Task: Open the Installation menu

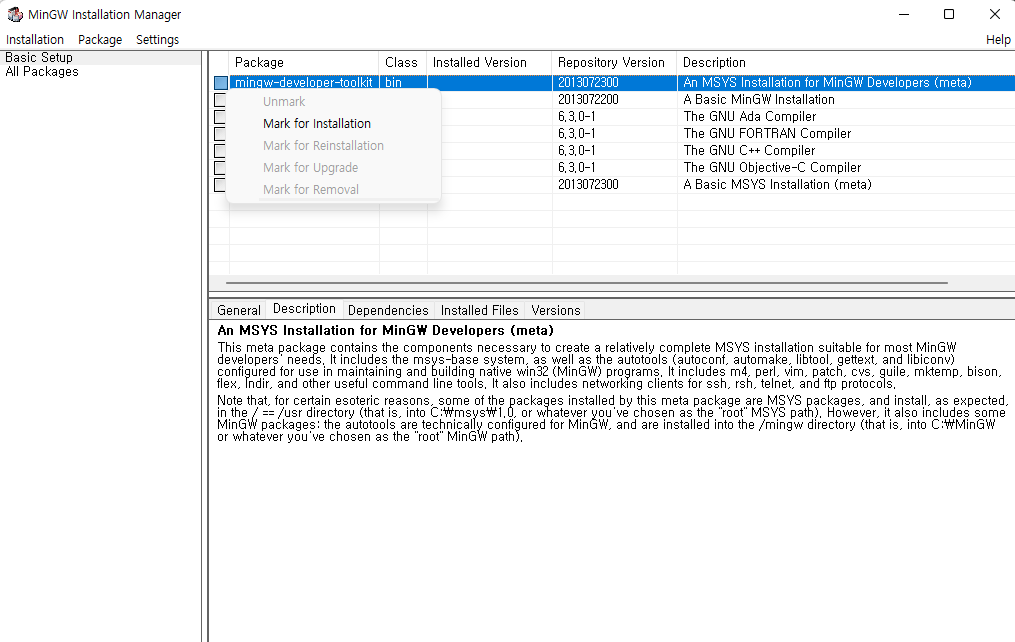Action: pos(35,39)
